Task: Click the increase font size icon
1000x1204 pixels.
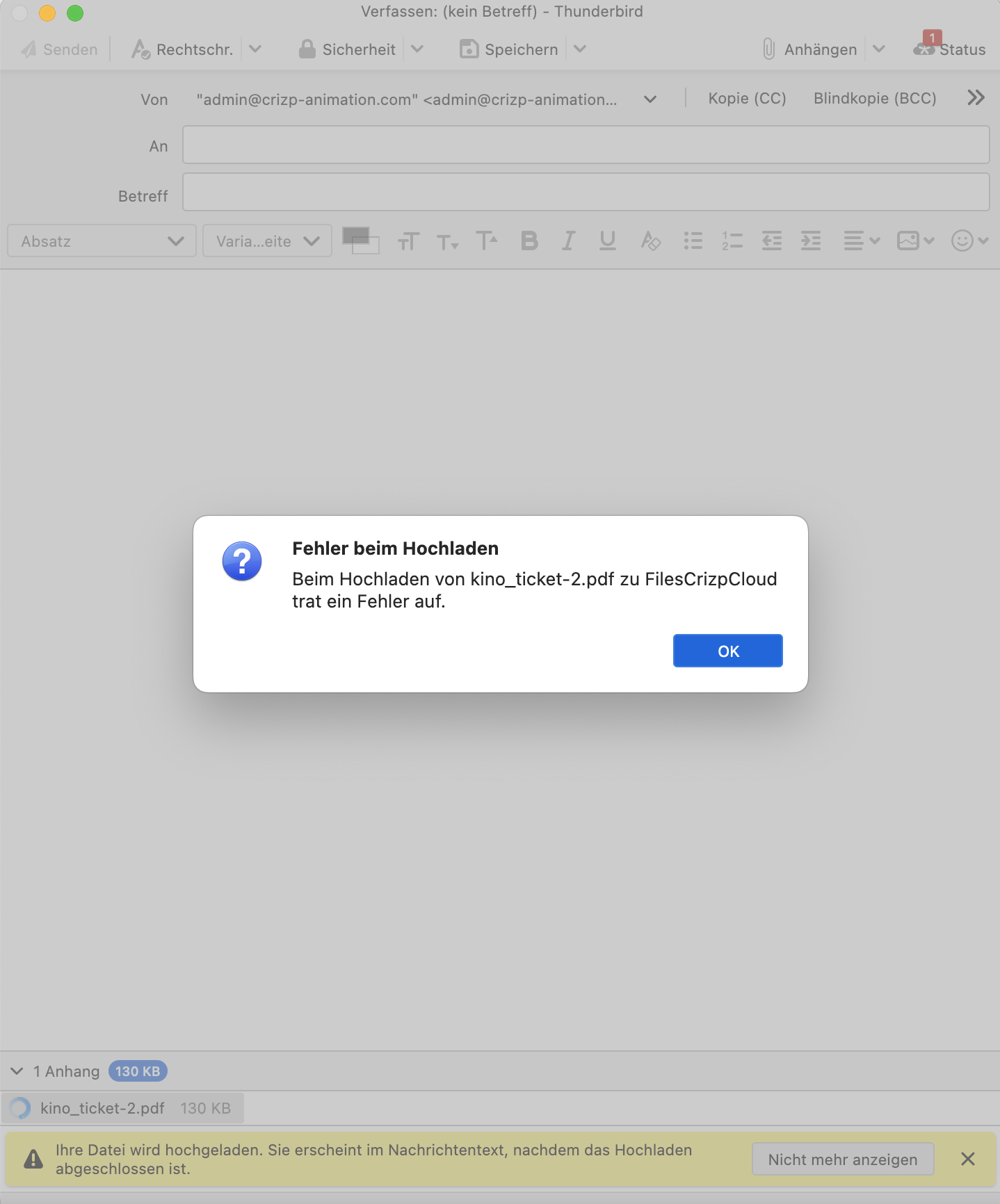Action: point(487,241)
